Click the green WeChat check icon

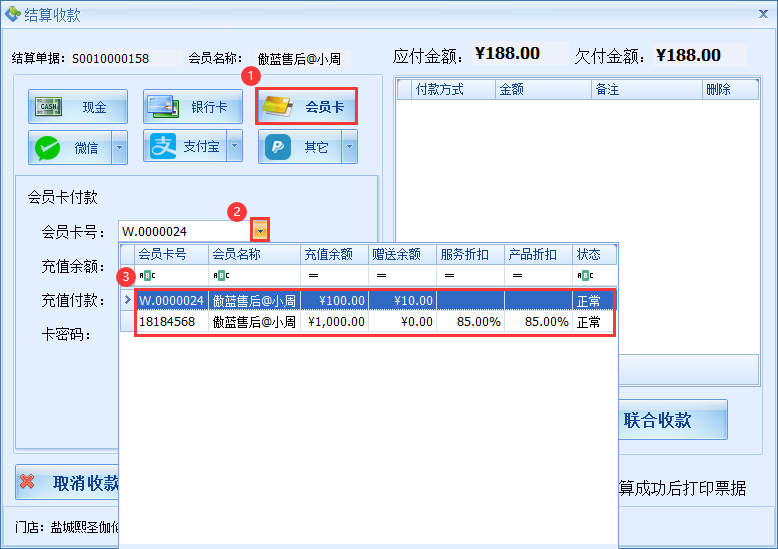coord(48,148)
